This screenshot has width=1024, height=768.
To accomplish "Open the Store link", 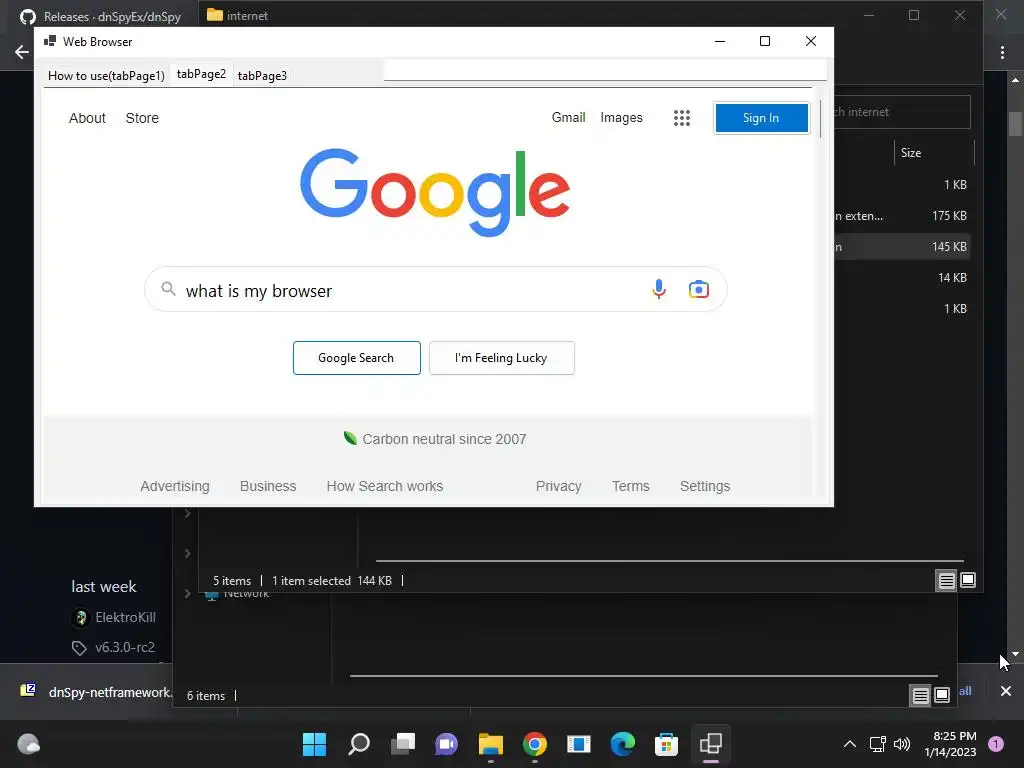I will click(x=142, y=118).
